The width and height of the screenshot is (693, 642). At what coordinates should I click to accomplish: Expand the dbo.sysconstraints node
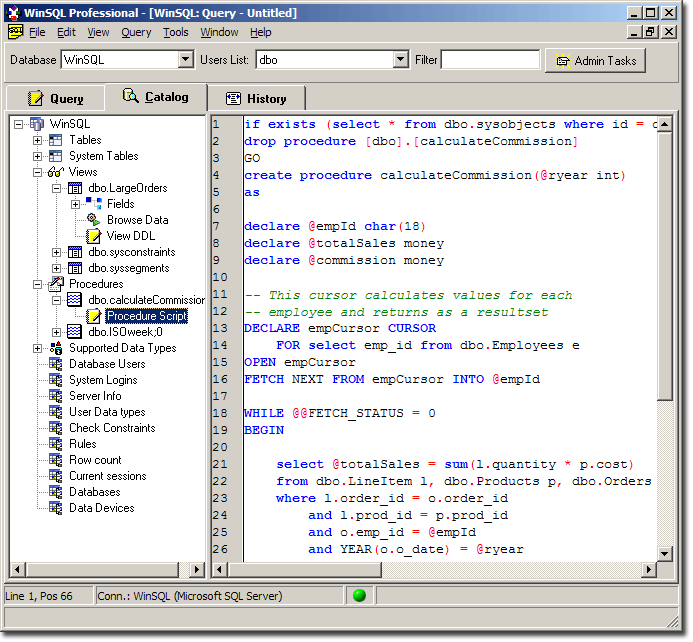click(56, 252)
